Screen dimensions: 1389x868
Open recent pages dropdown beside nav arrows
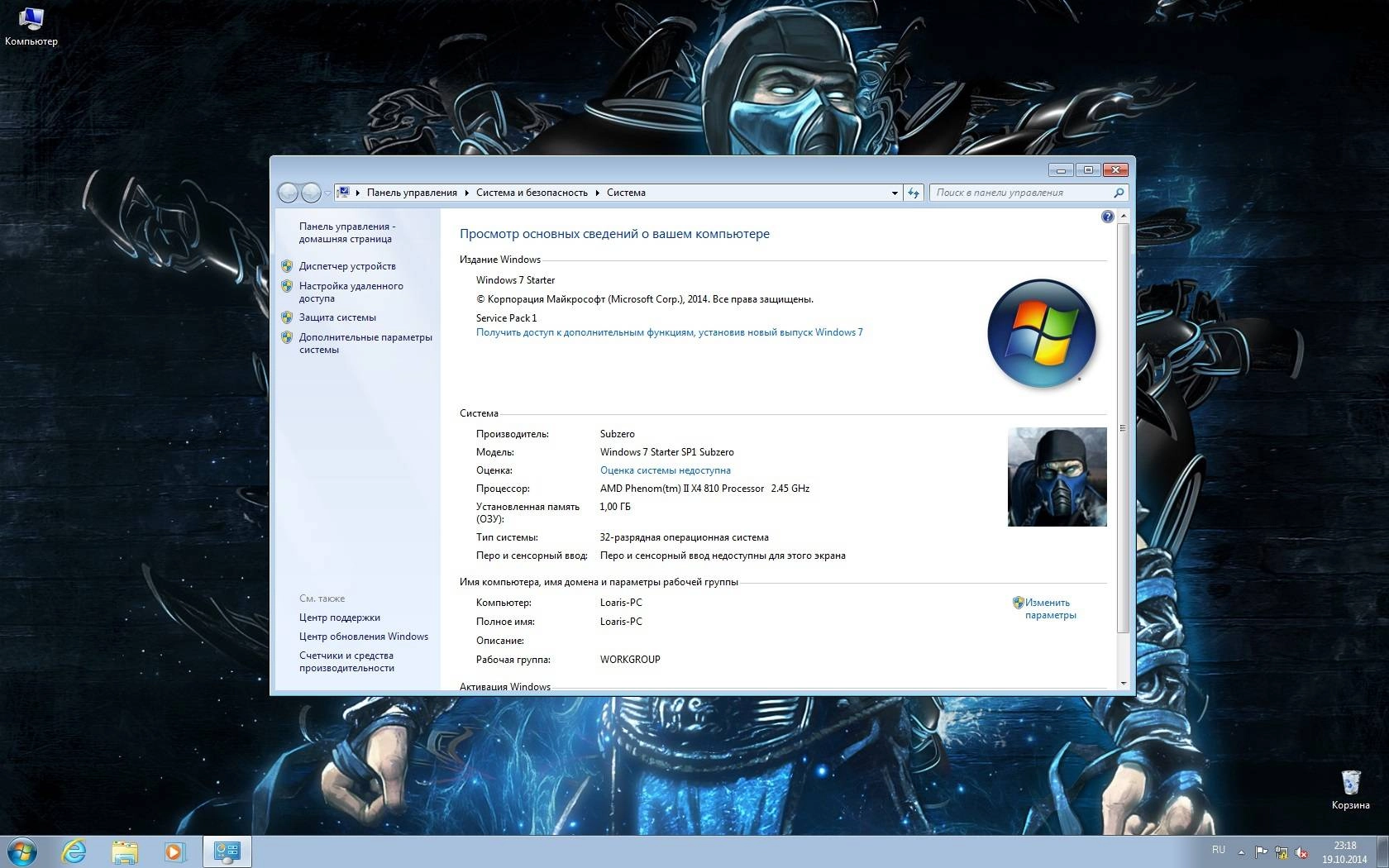[x=327, y=193]
